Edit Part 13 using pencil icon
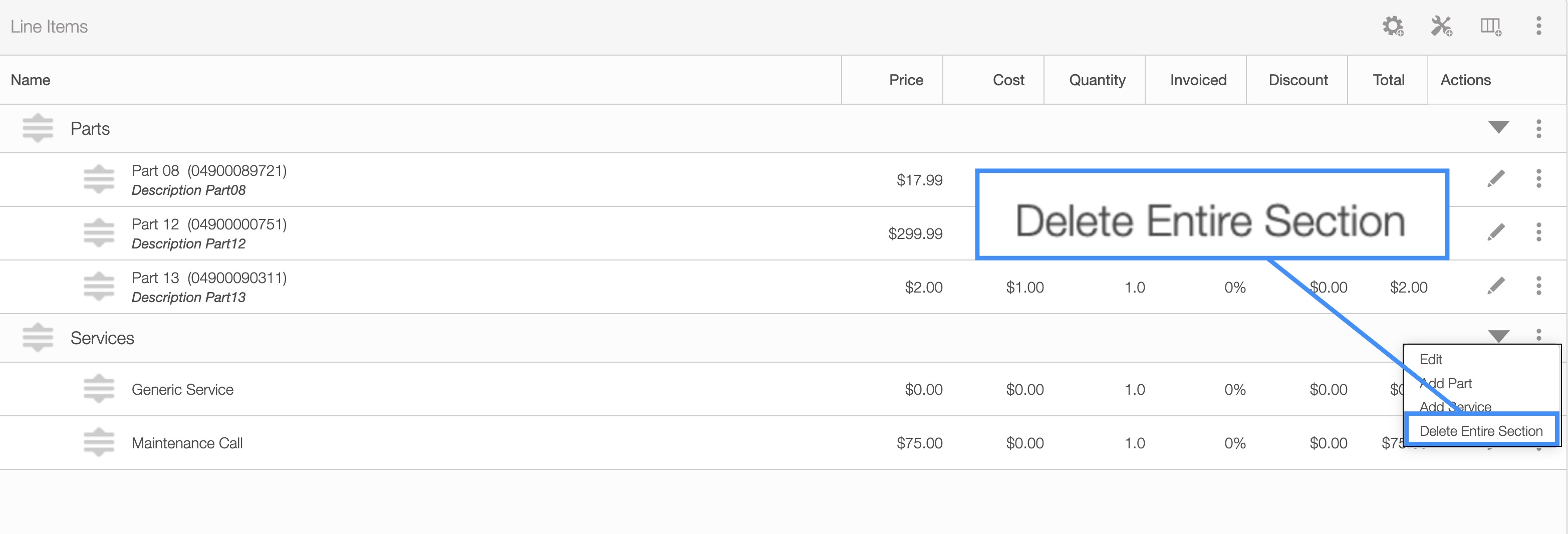1568x534 pixels. point(1496,286)
